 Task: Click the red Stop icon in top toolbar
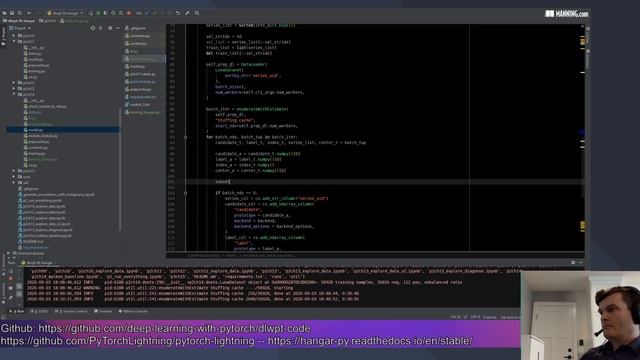[x=129, y=13]
